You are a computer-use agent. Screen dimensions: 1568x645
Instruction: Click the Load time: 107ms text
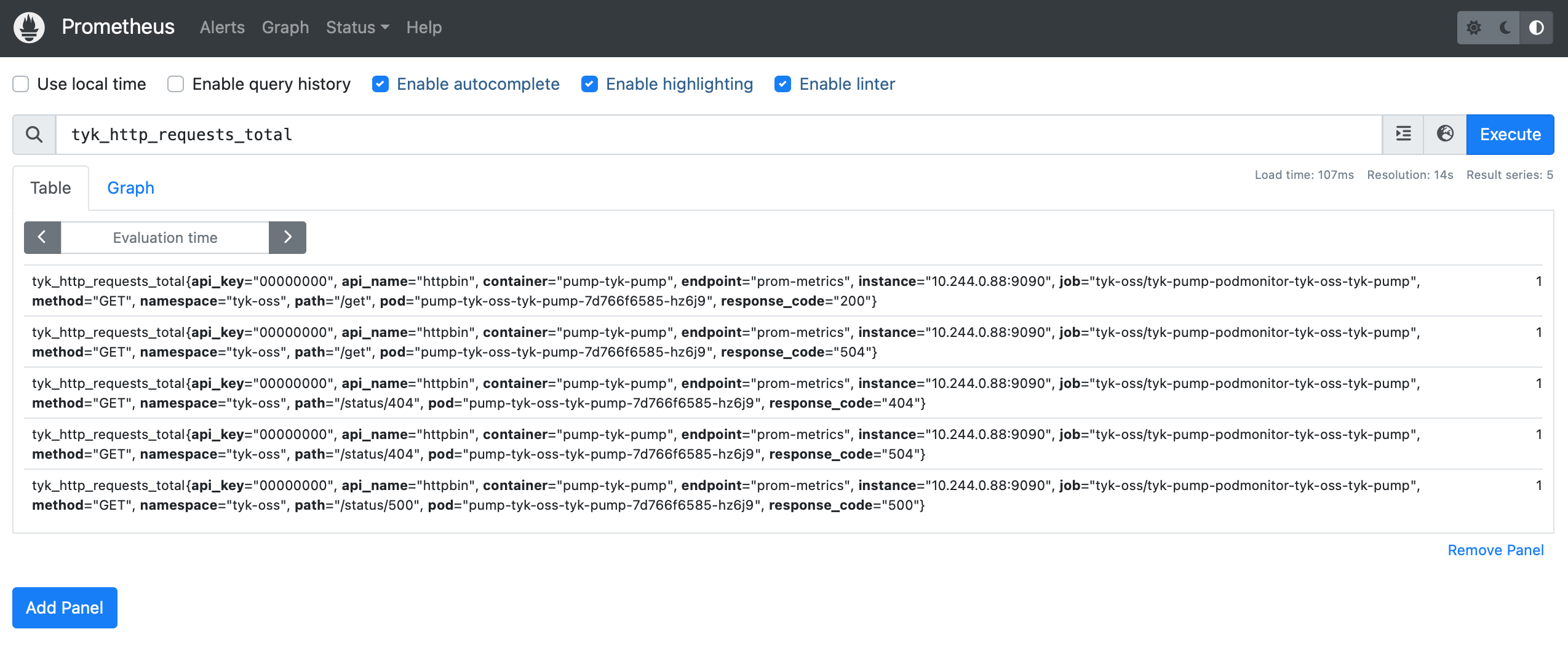(1304, 175)
